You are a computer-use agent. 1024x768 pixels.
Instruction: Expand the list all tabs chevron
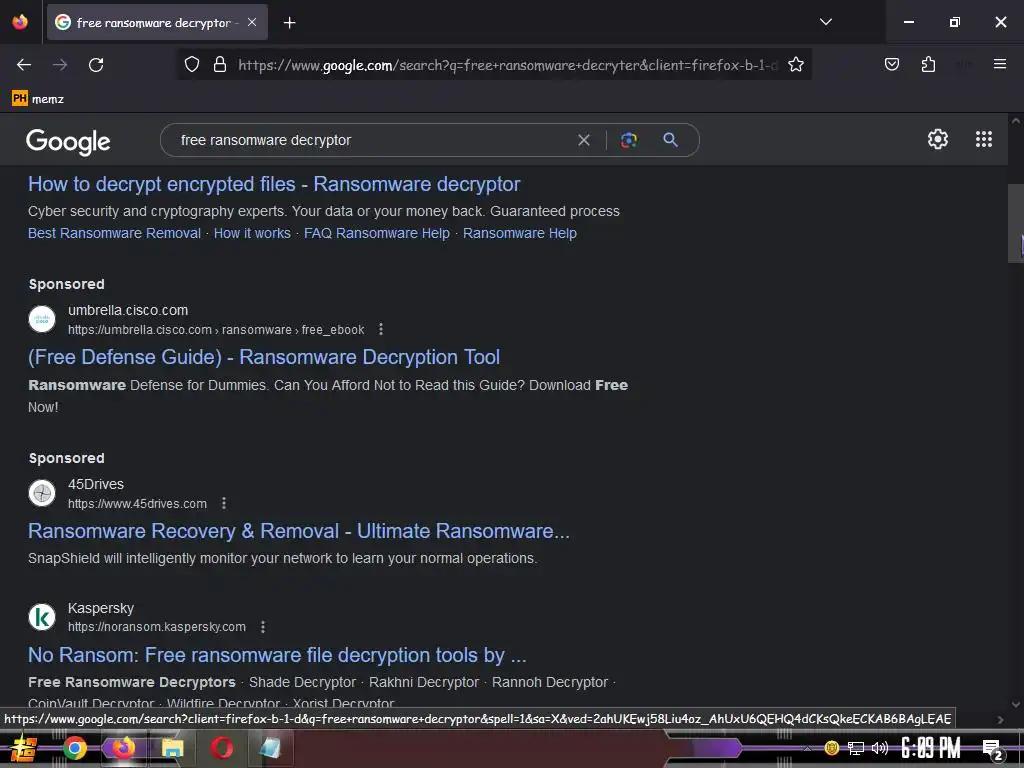tap(825, 22)
